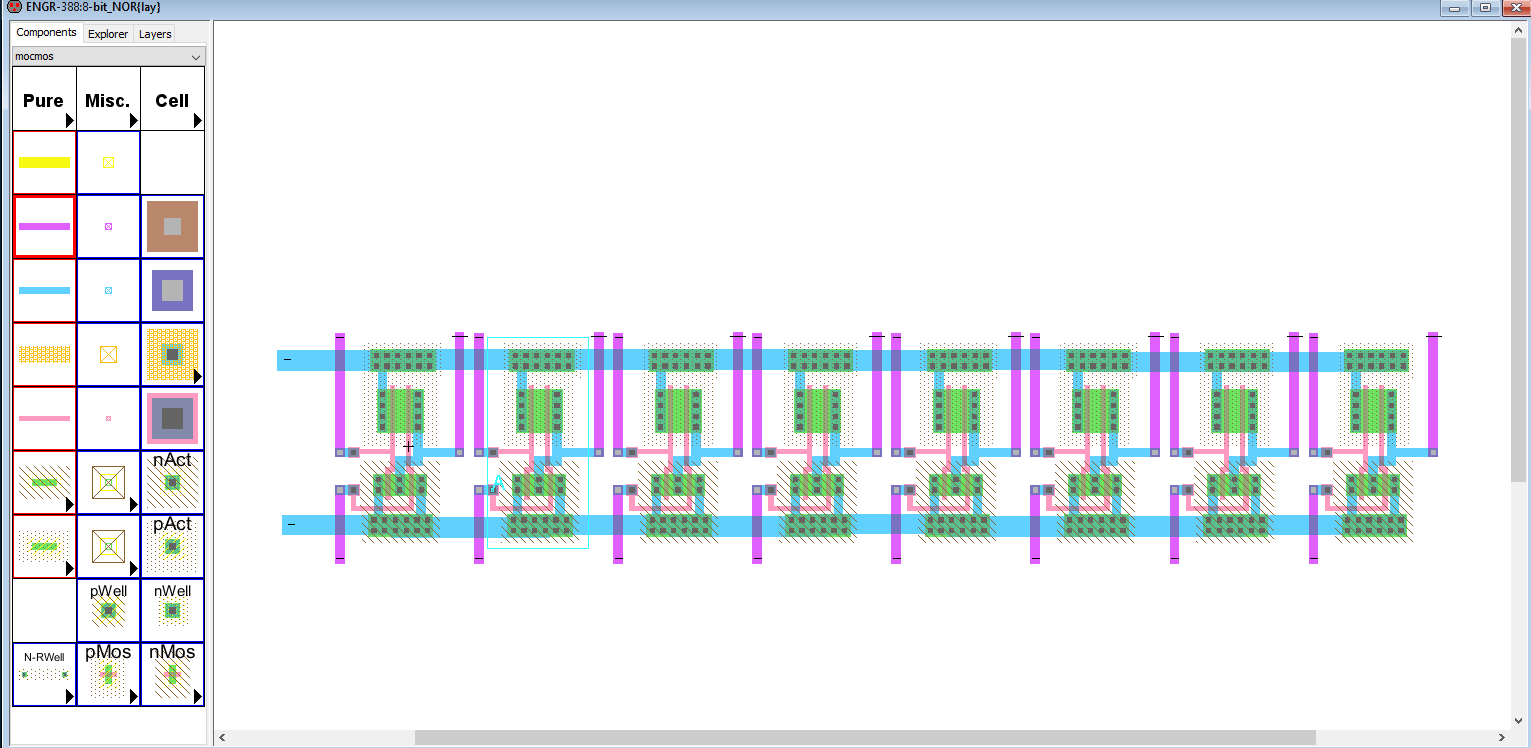Choose the purple Metal-1 to Metal-2 via
1531x748 pixels.
172,290
